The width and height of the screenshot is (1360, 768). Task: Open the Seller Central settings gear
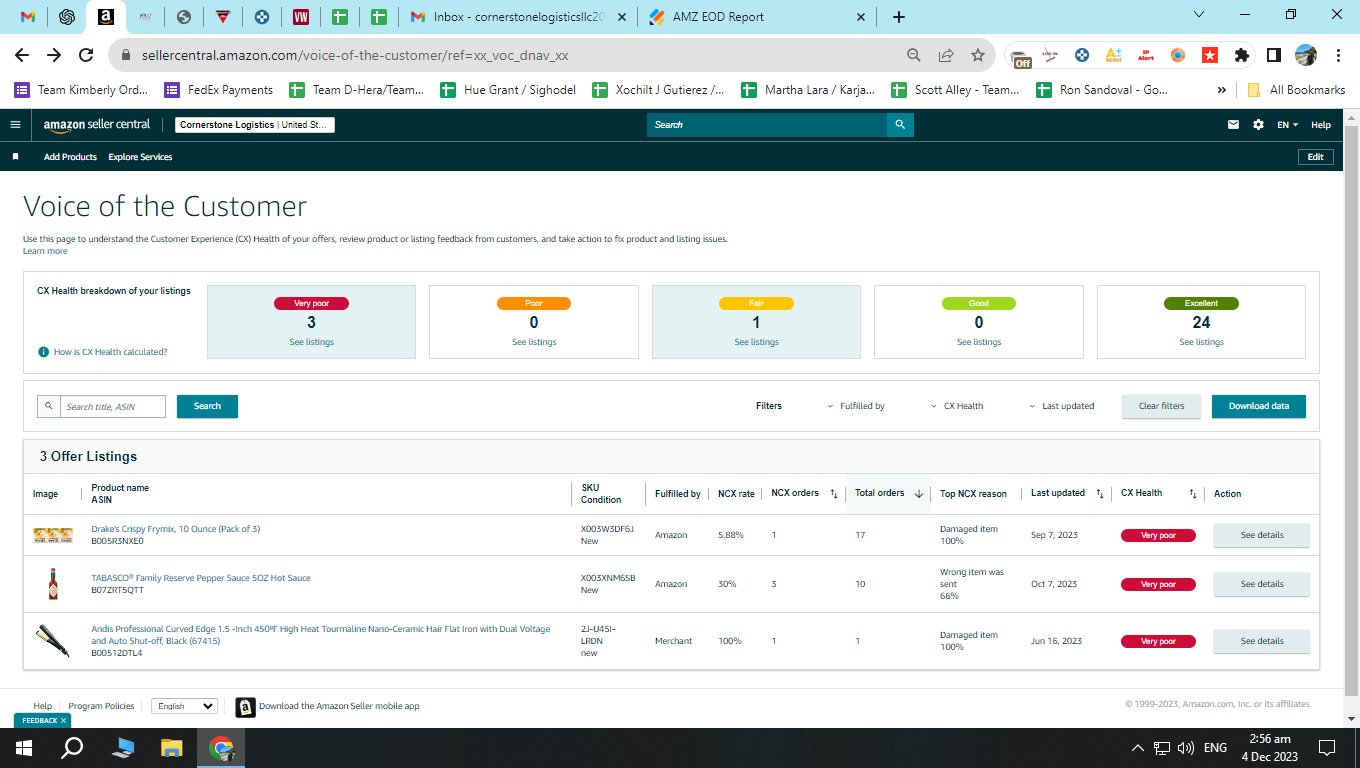pos(1258,125)
